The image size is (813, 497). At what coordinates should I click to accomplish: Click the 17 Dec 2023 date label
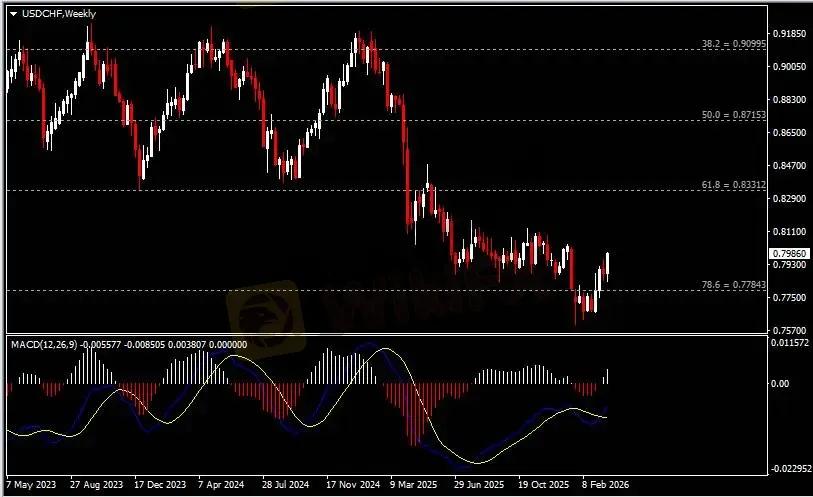[160, 485]
